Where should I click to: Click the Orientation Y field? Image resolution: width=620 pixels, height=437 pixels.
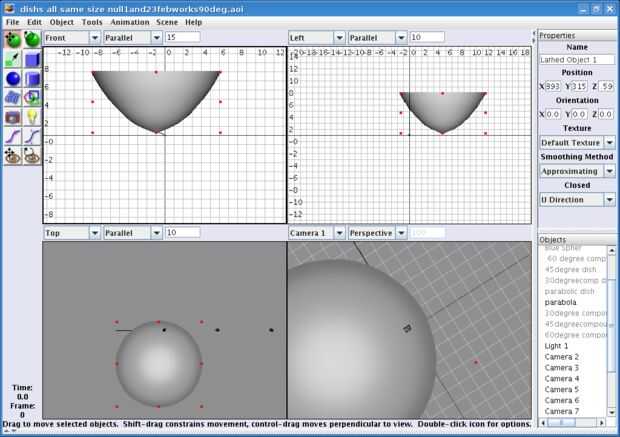coord(579,114)
